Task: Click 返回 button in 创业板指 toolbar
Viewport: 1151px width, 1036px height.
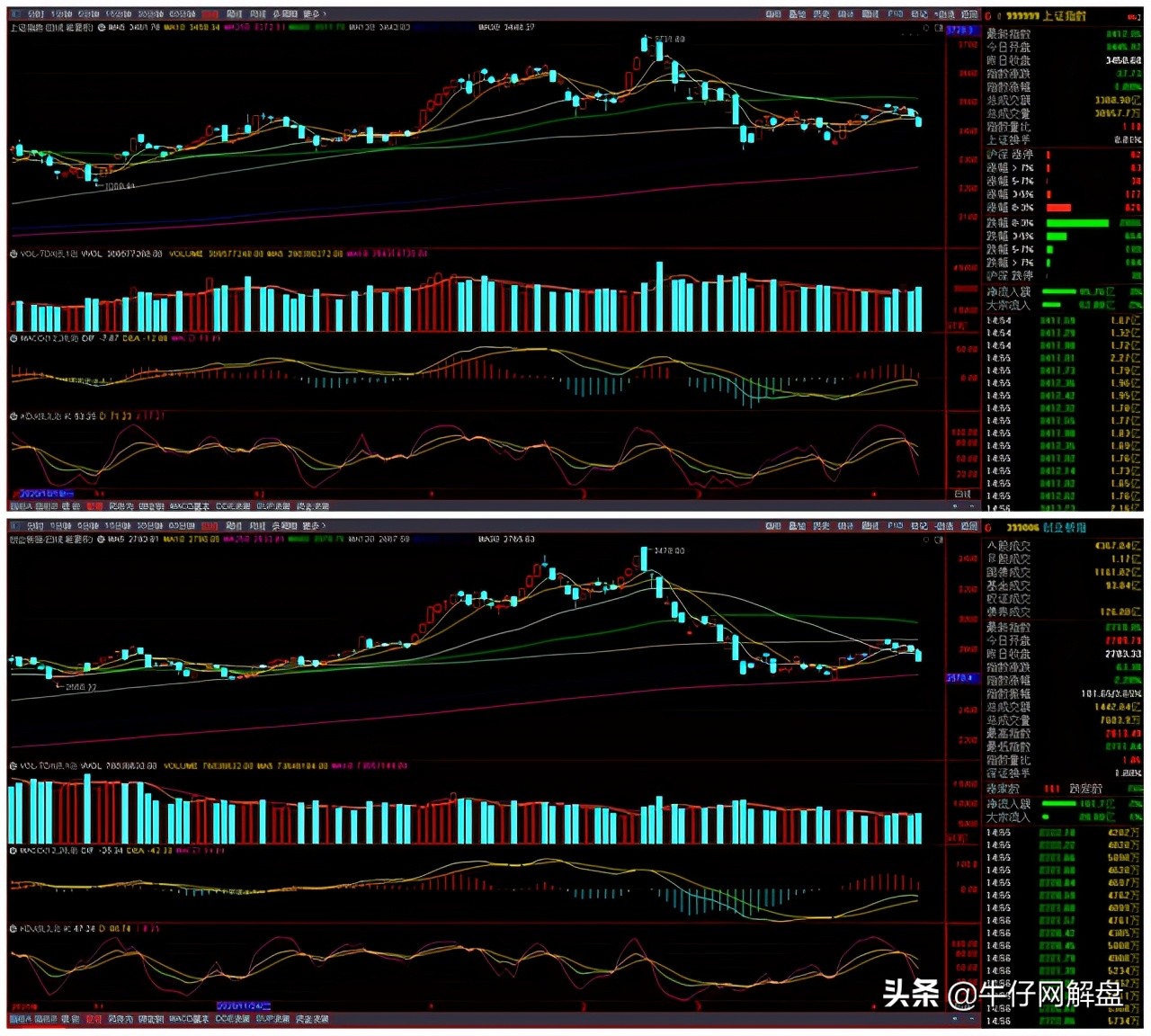Action: point(969,526)
